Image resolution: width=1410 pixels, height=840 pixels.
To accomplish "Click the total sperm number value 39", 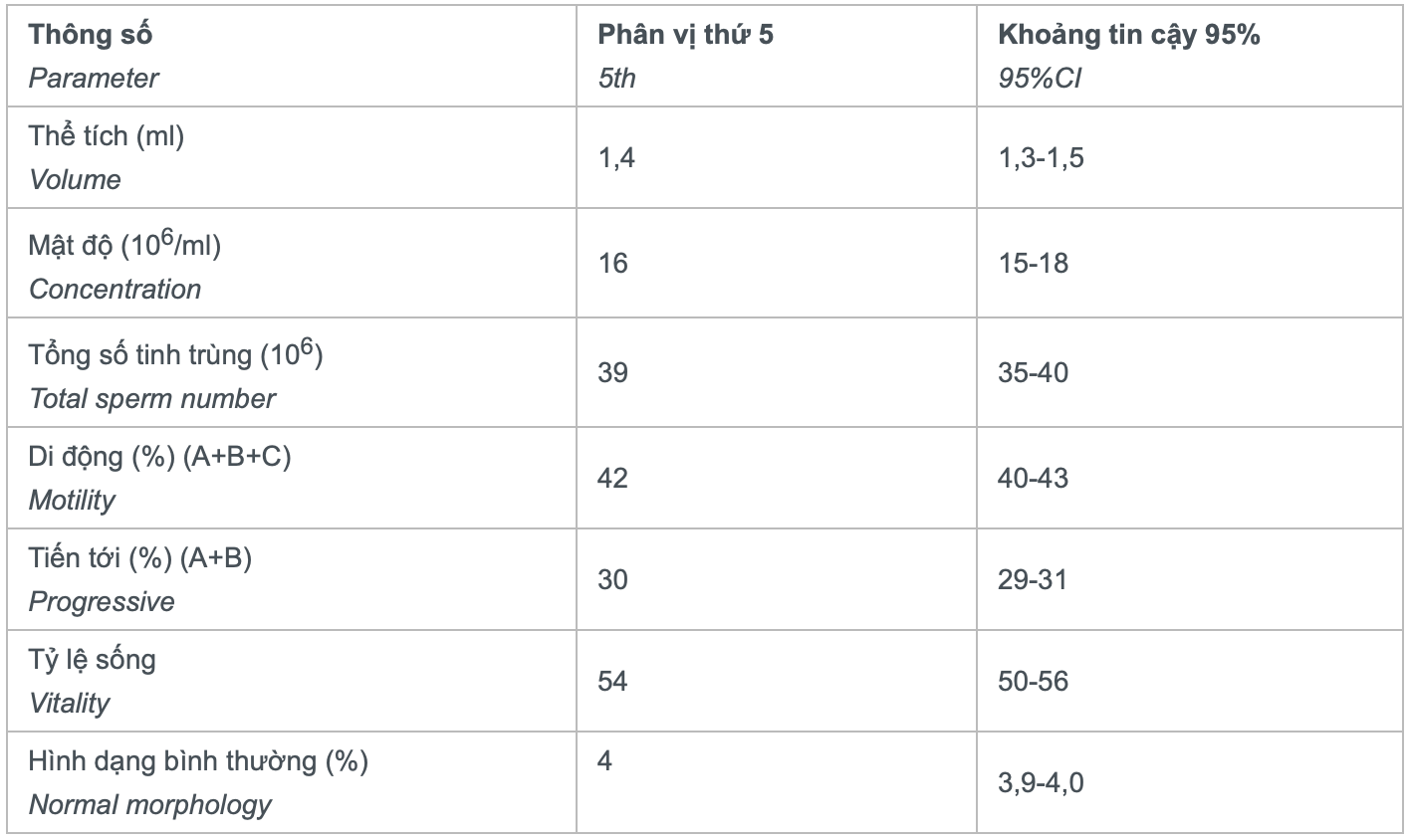I will [x=613, y=372].
